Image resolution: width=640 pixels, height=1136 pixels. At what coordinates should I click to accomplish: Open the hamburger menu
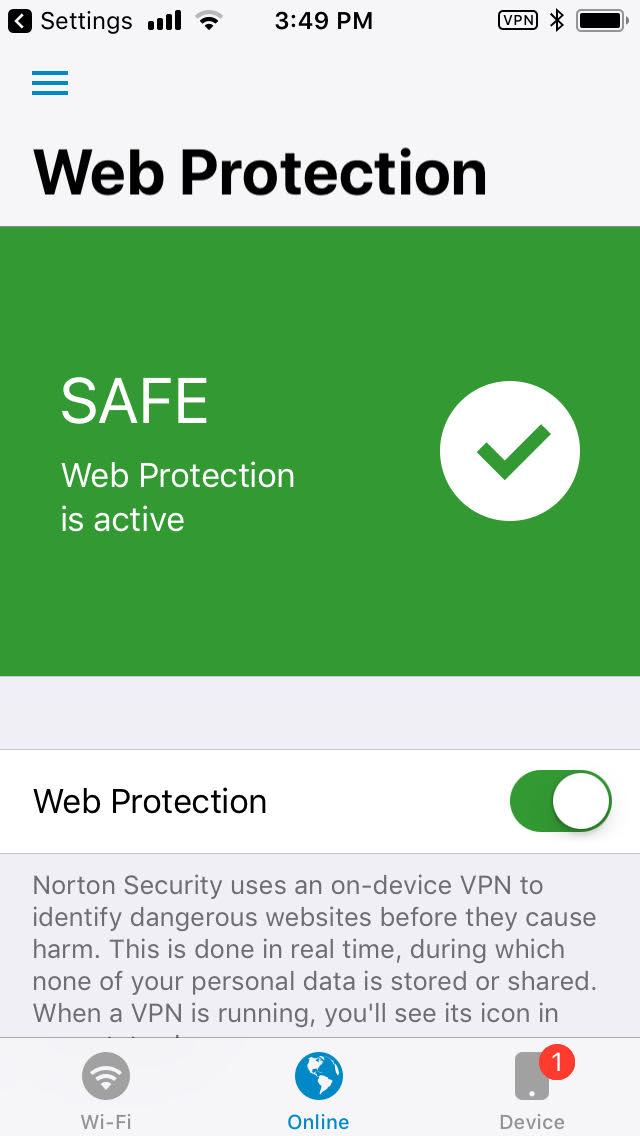[50, 84]
